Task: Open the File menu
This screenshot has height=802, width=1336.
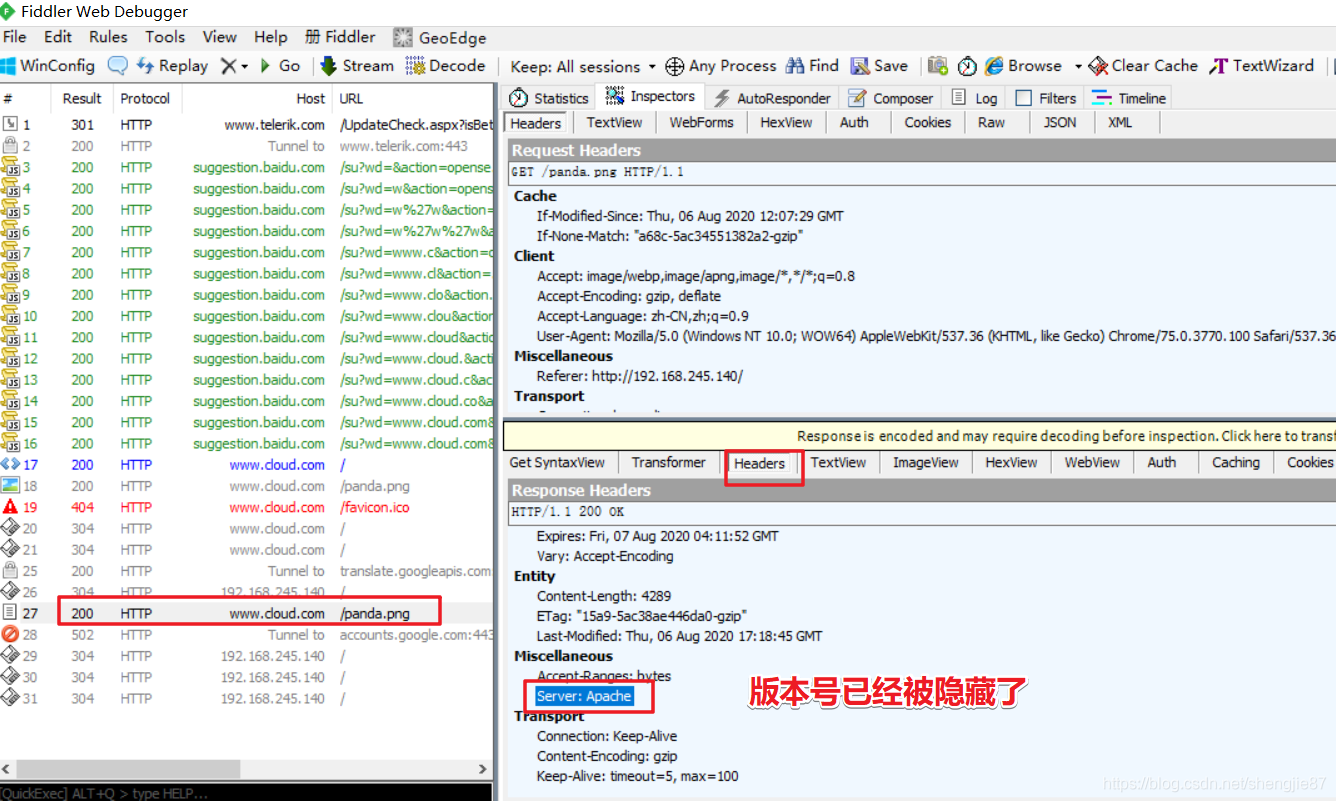Action: (x=14, y=37)
